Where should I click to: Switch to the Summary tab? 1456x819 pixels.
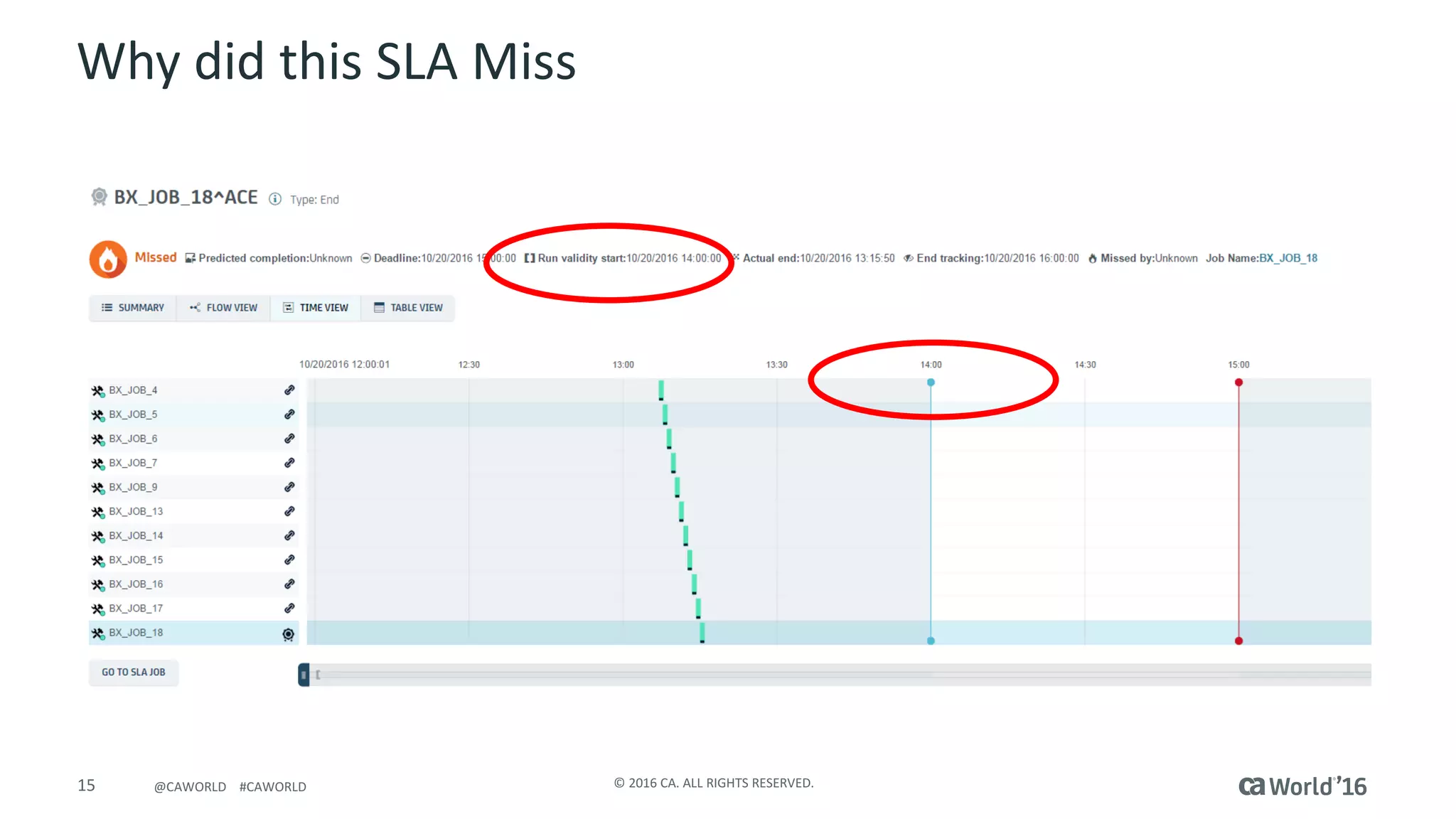click(133, 308)
